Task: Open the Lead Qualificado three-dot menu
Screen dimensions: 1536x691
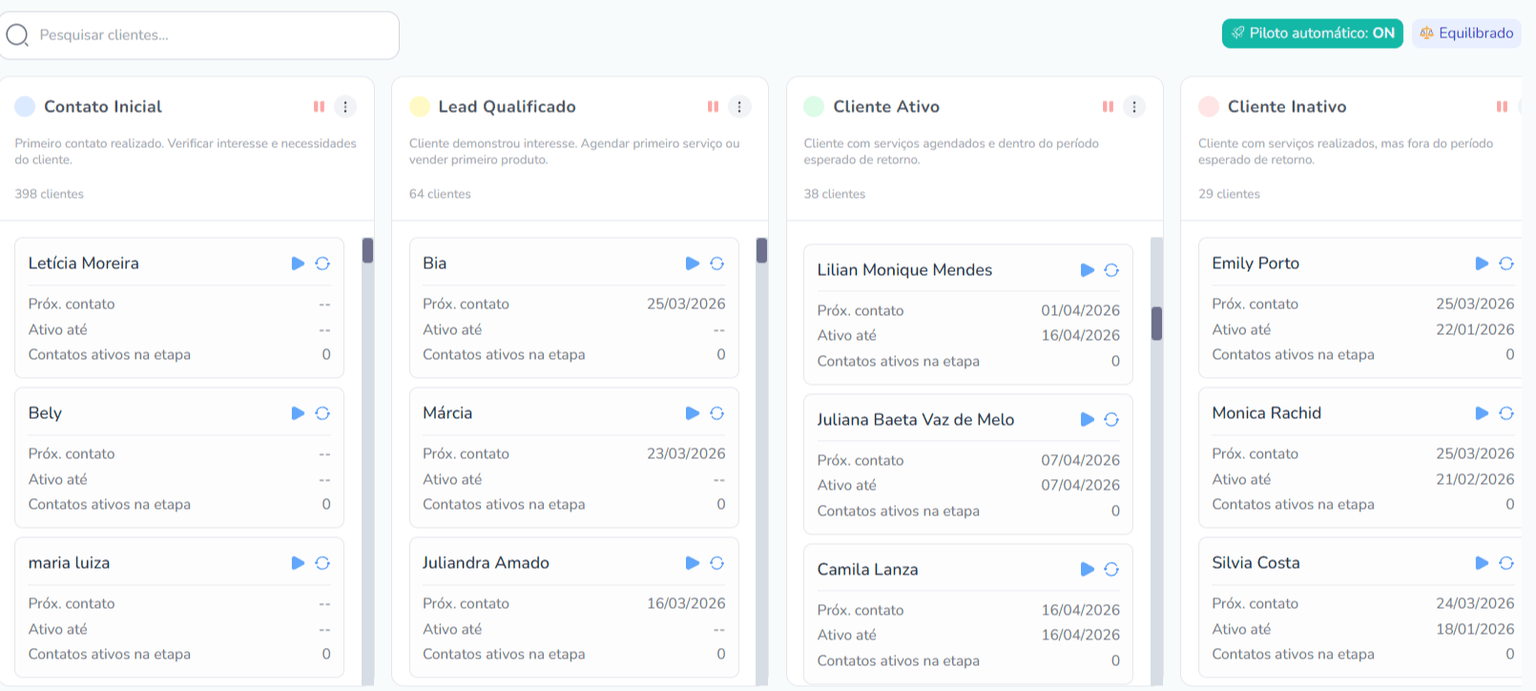Action: 739,106
